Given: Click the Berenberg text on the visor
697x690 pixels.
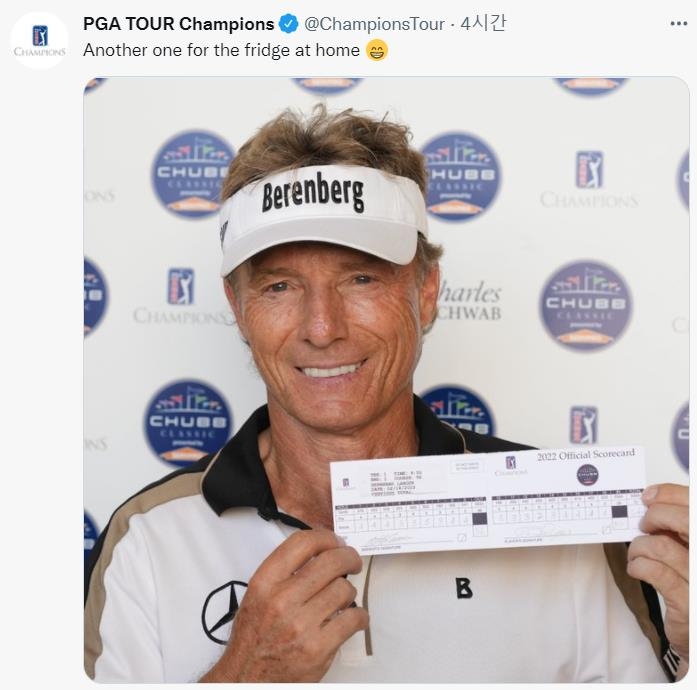Looking at the screenshot, I should pos(313,195).
